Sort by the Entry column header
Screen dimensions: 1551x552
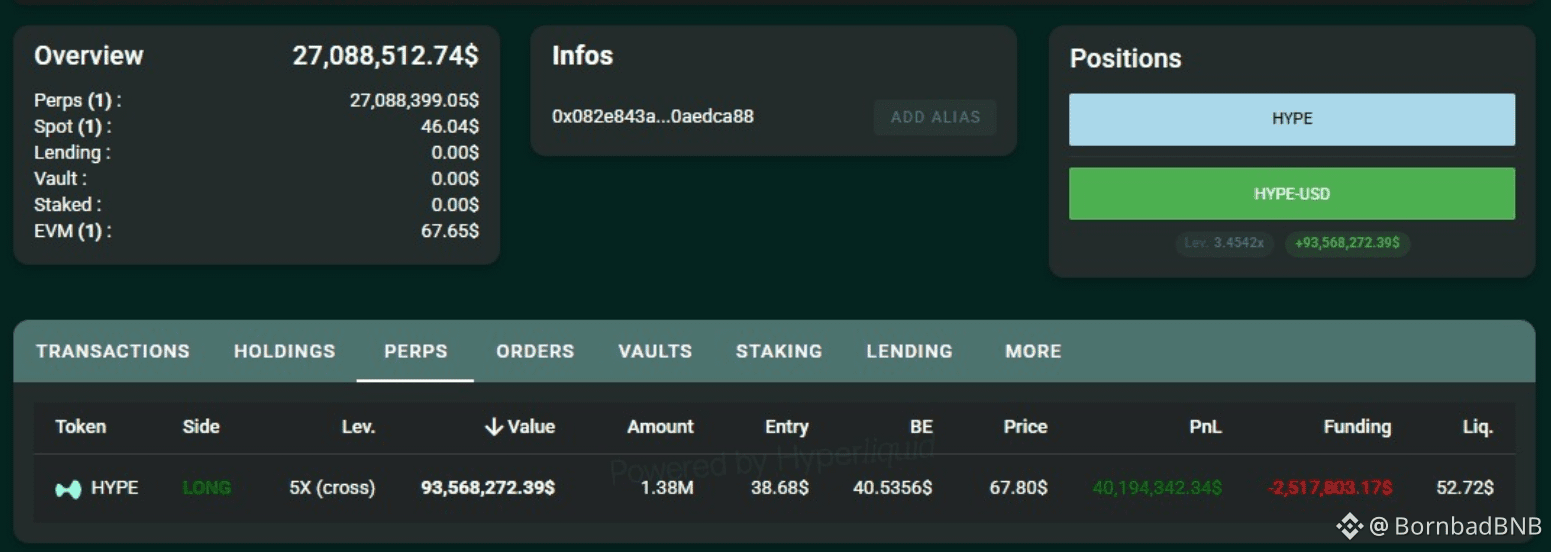click(x=787, y=427)
